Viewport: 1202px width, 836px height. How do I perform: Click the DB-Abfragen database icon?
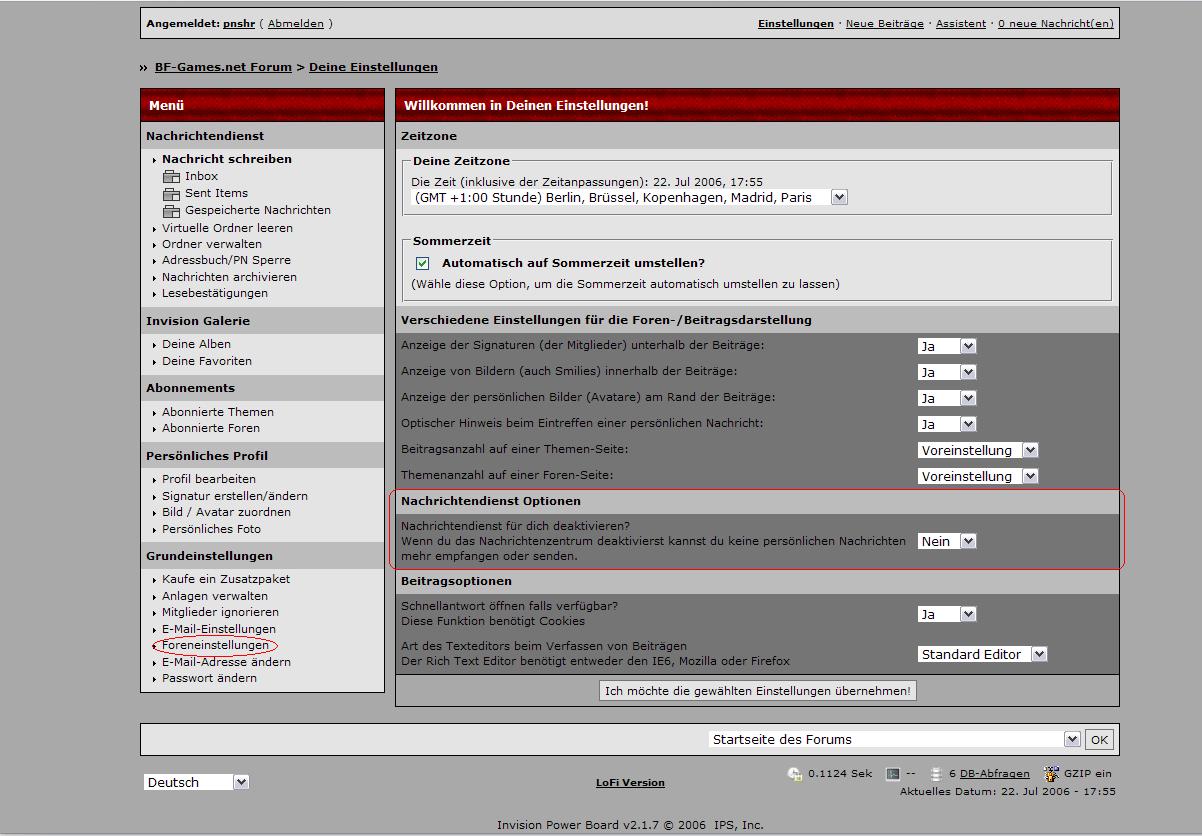[936, 774]
